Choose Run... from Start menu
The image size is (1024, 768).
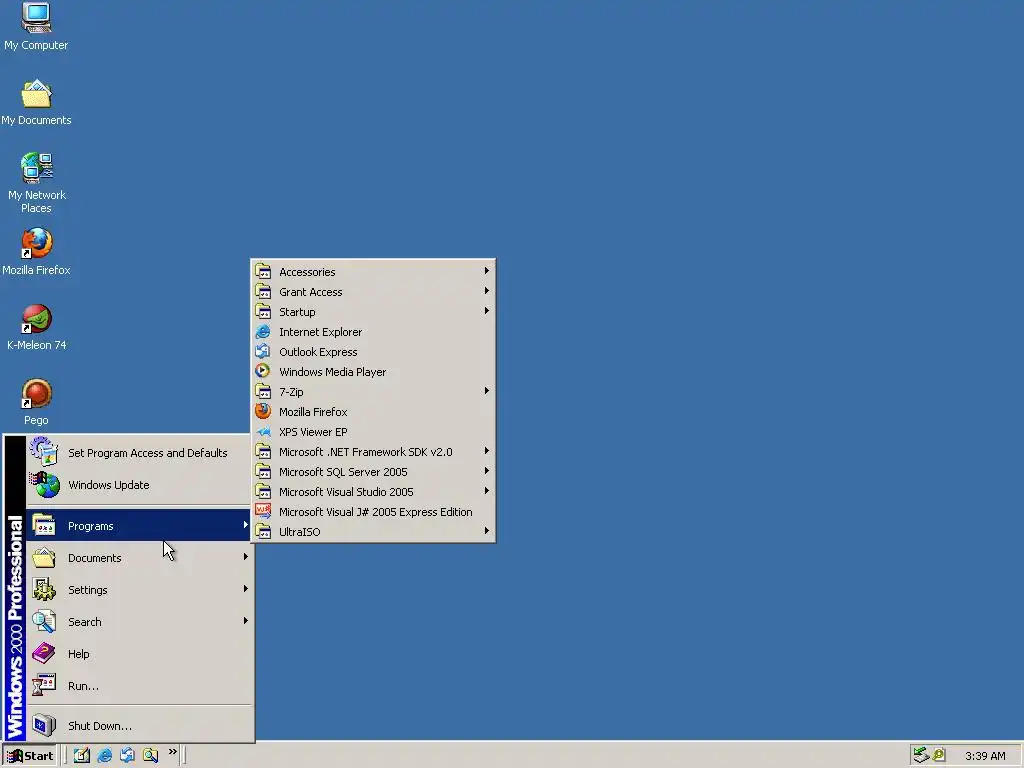139,686
